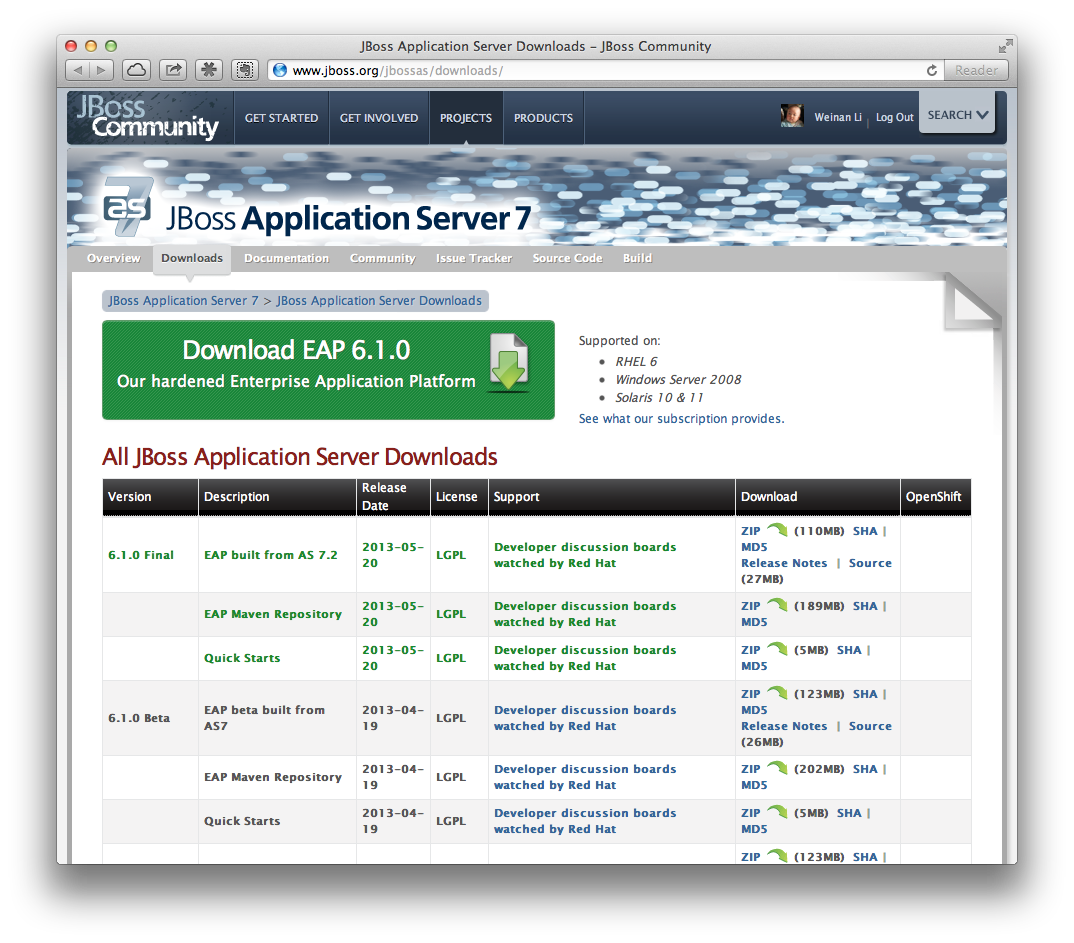Click the Log Out link
The height and width of the screenshot is (943, 1074).
(895, 117)
